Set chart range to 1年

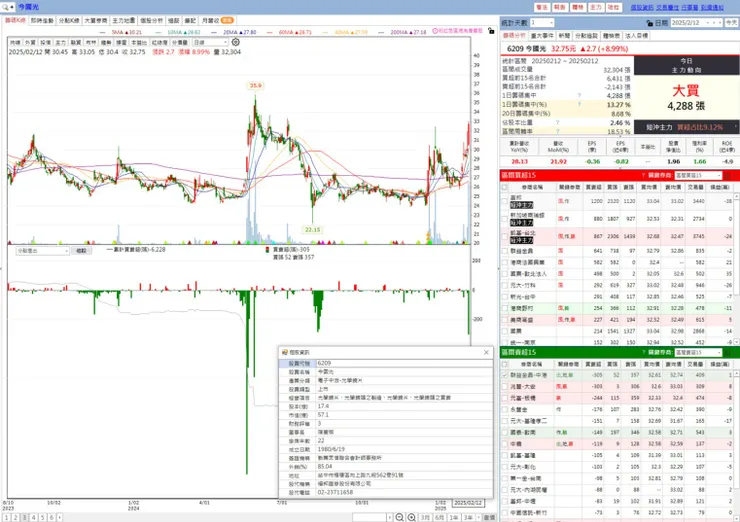tap(453, 518)
